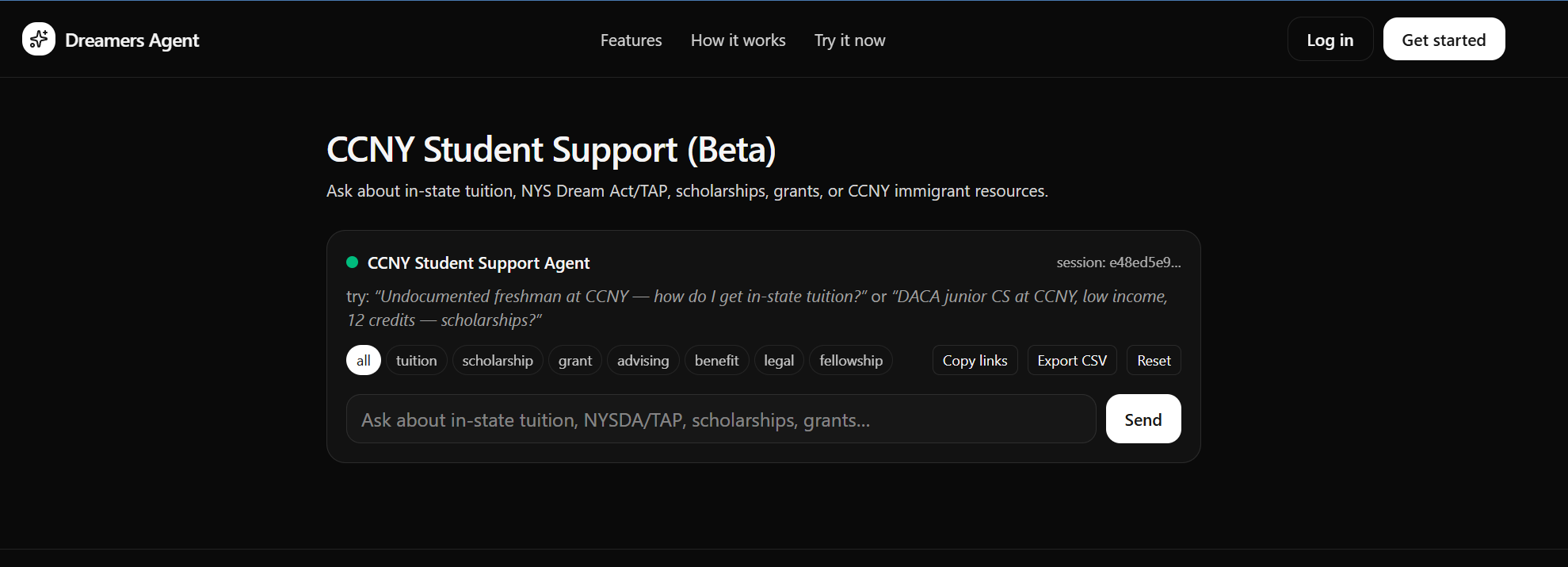
Task: Click the green online status dot
Action: pos(353,262)
